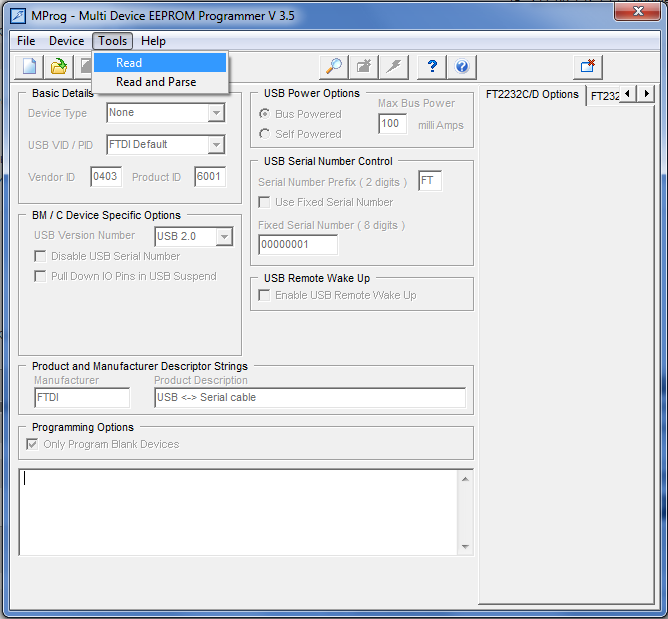
Task: Select the Self Powered radio button
Action: coord(265,134)
